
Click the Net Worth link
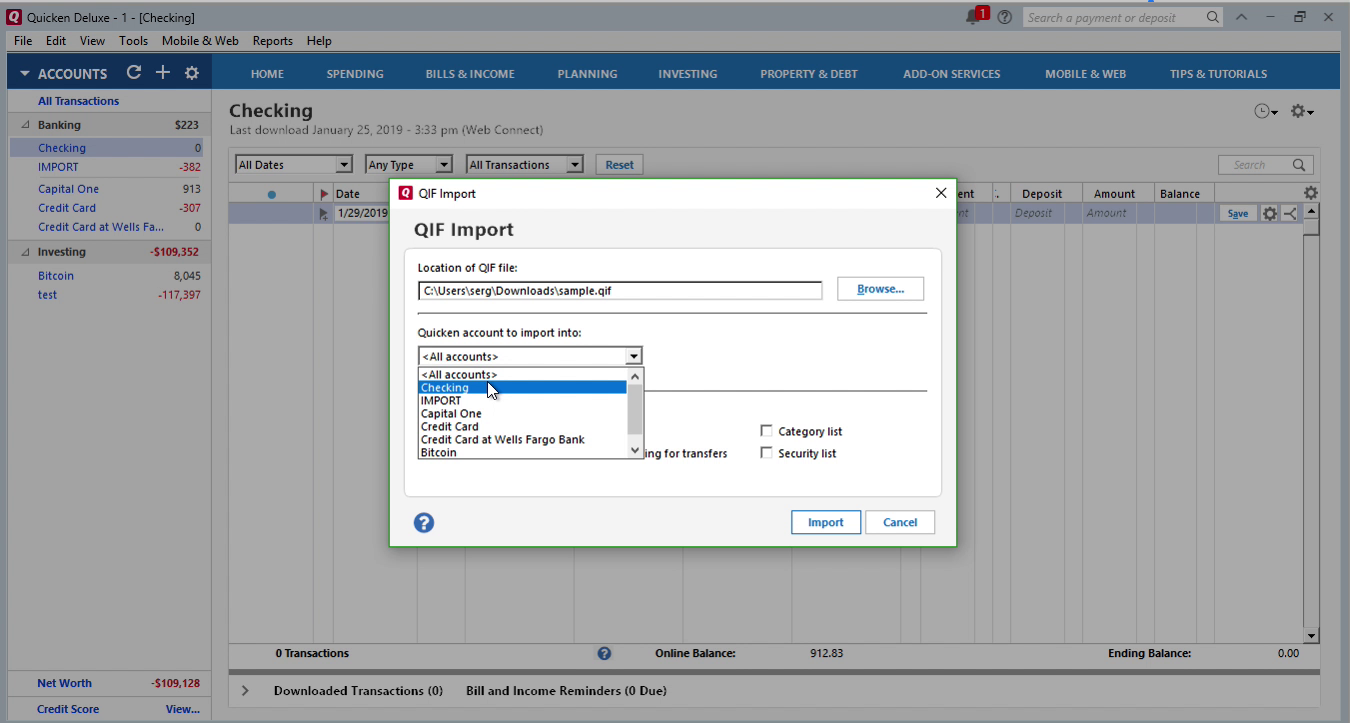tap(64, 683)
